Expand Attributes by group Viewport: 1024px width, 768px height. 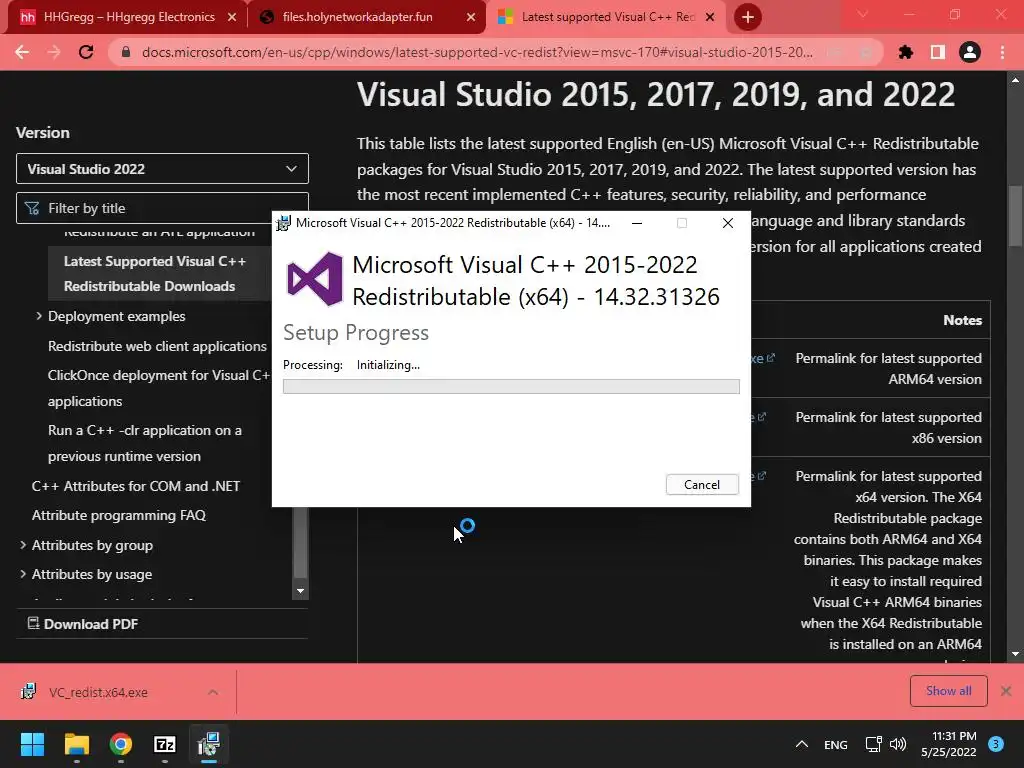(x=23, y=545)
